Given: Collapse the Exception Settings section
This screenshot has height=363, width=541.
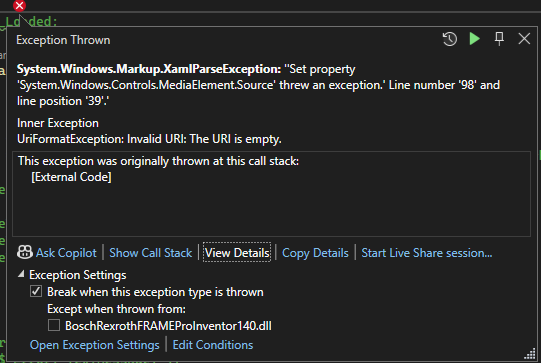Looking at the screenshot, I should 21,274.
